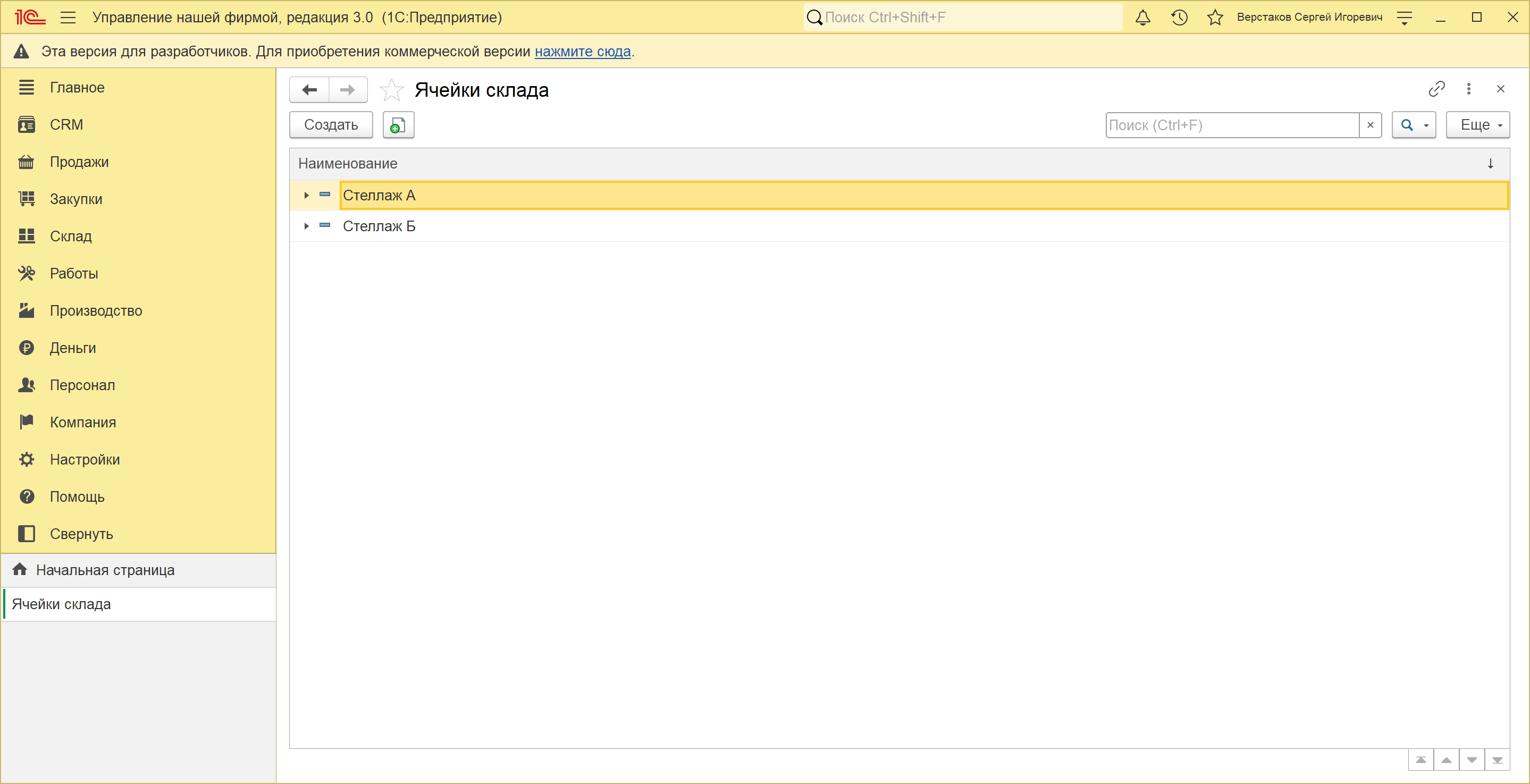Show history clock icon
The height and width of the screenshot is (784, 1530).
click(x=1179, y=17)
